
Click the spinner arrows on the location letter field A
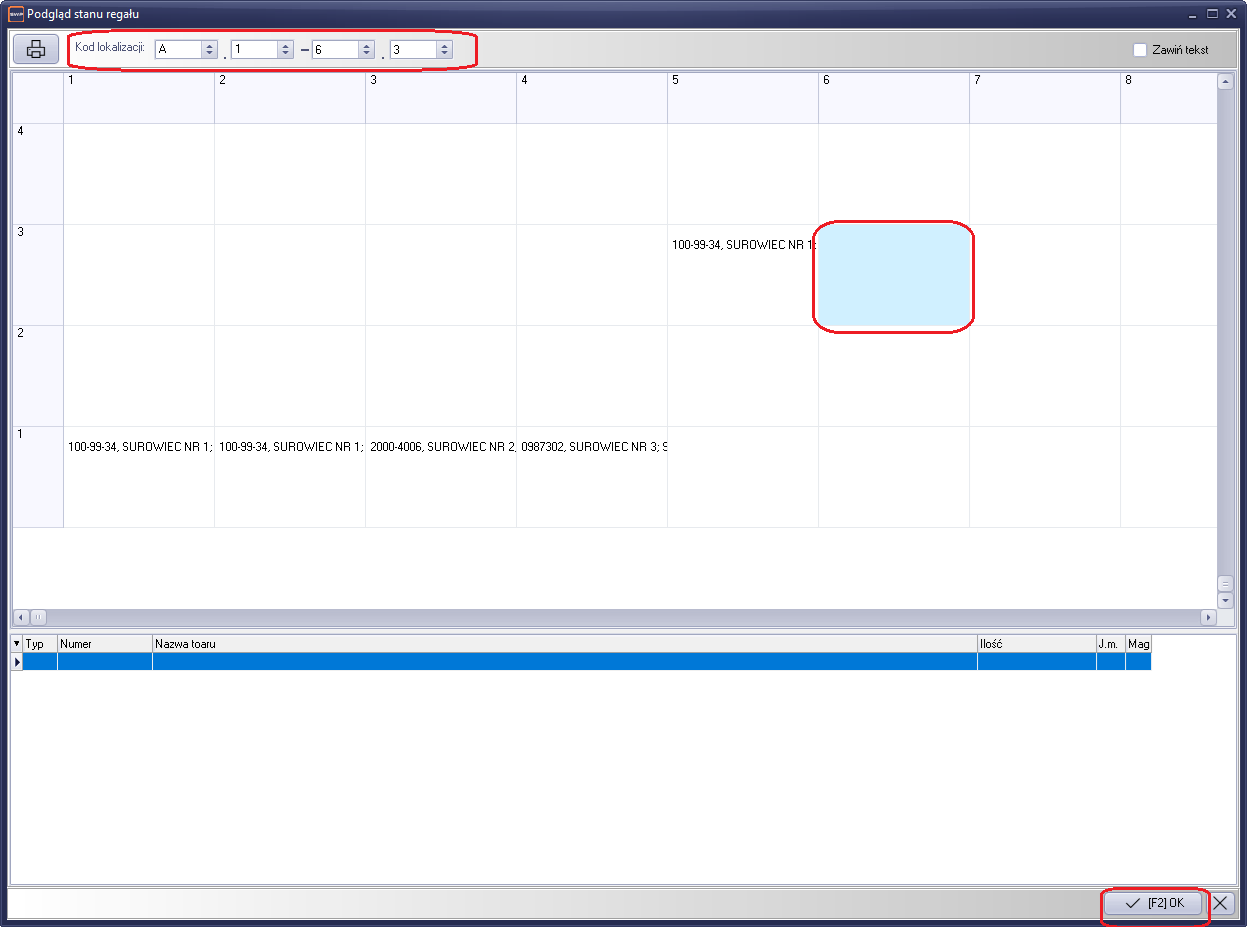pyautogui.click(x=209, y=49)
